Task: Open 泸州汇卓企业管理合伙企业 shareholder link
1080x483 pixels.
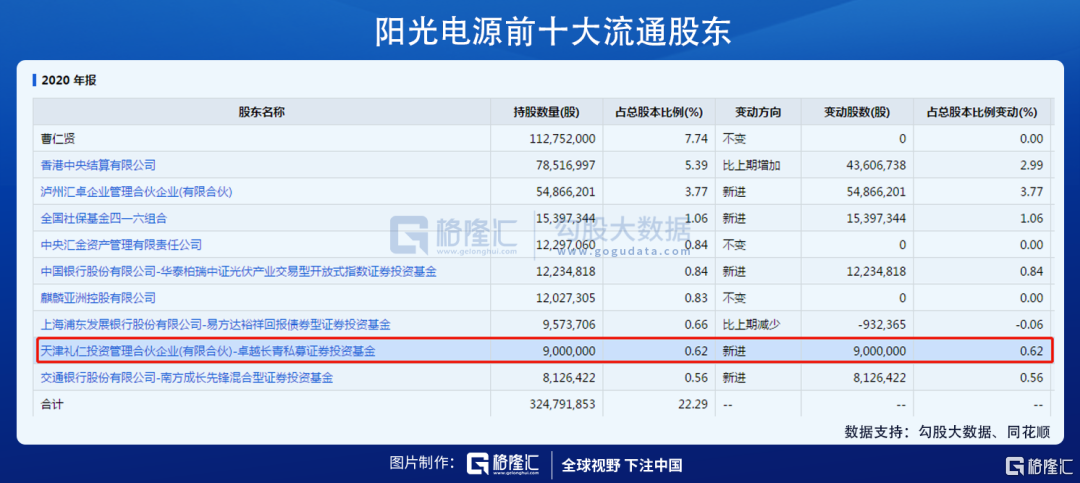Action: coord(136,192)
